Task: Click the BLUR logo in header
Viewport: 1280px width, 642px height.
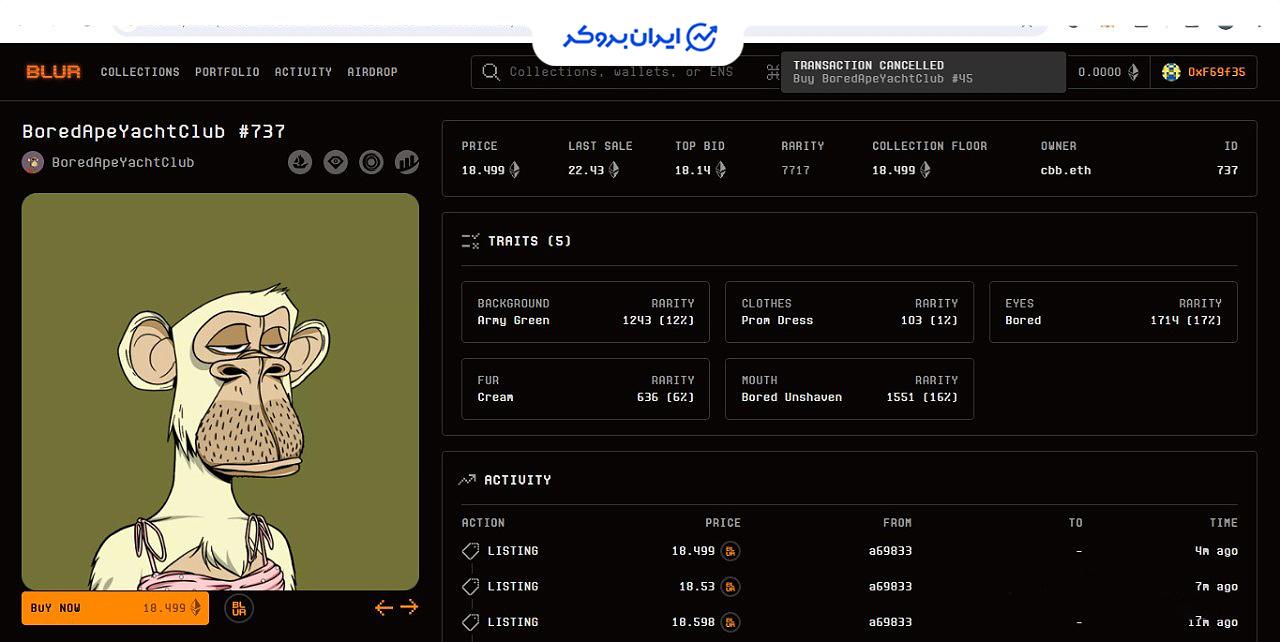Action: point(53,72)
